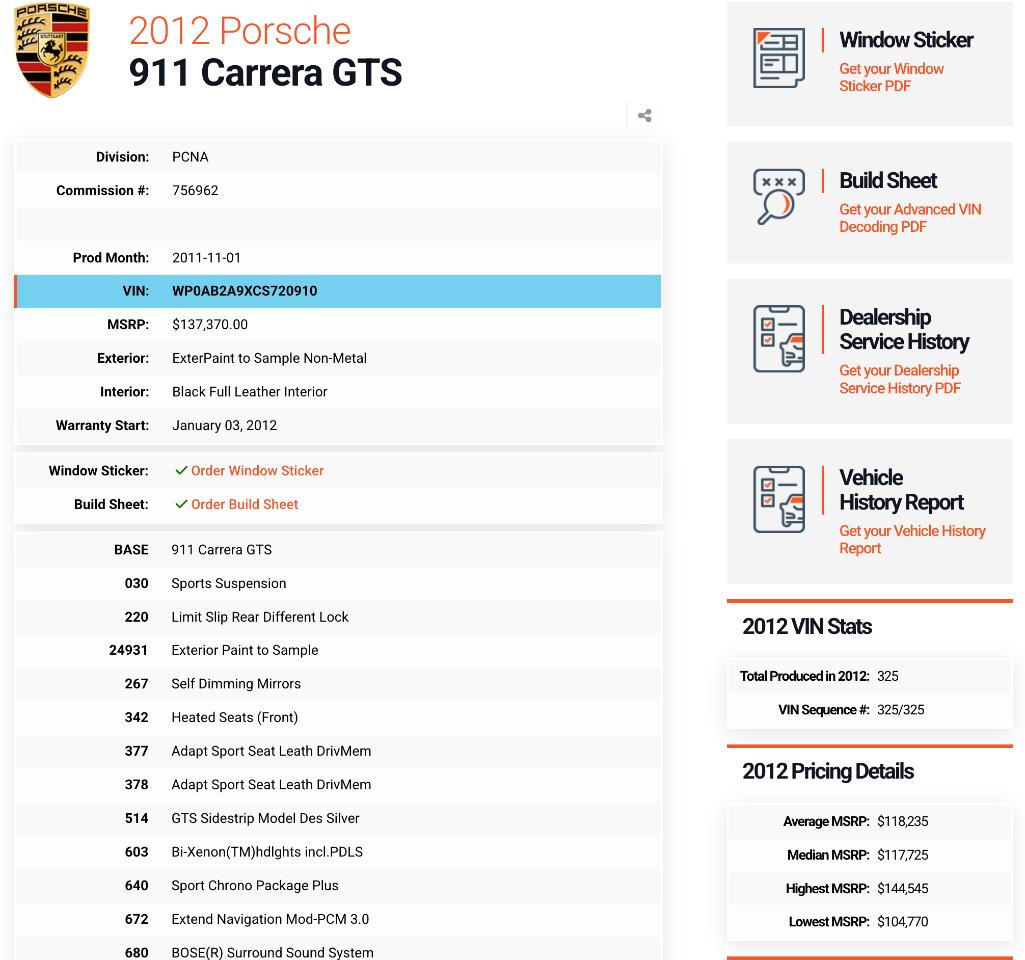Click the 911 Carrera GTS page heading

(x=265, y=73)
